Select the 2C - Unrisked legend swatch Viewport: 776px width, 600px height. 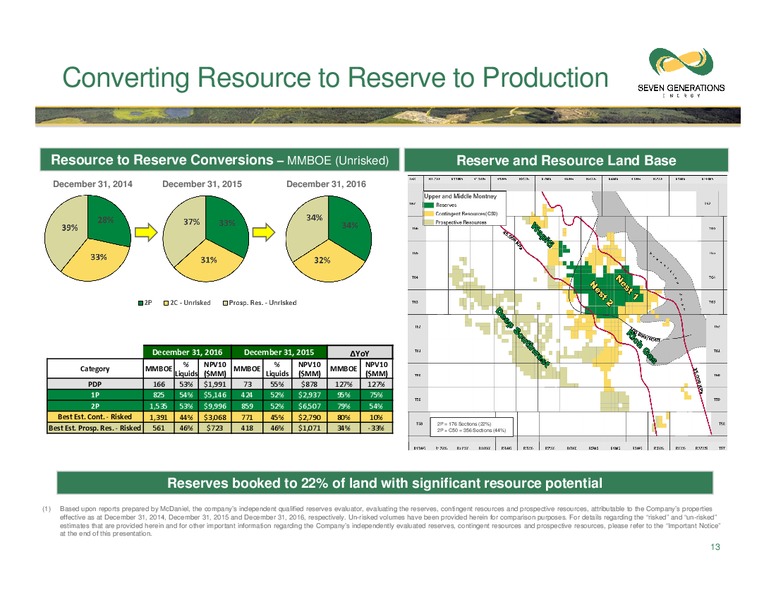(x=166, y=302)
